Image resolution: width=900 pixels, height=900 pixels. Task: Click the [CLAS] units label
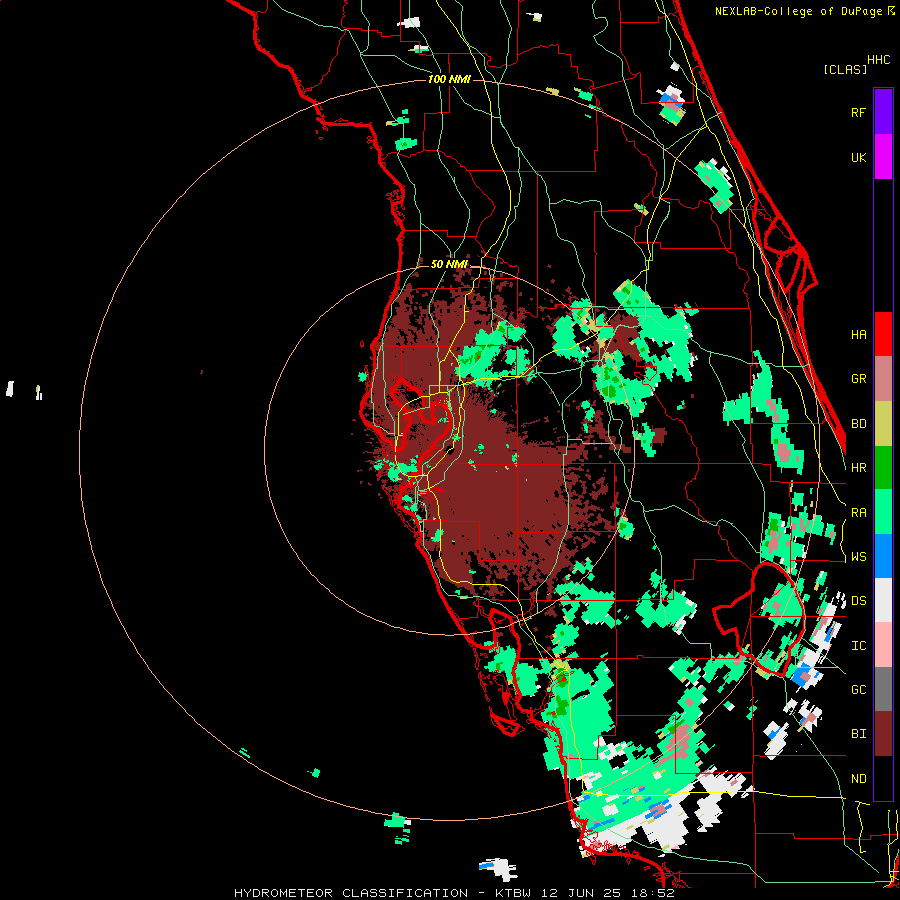point(845,69)
